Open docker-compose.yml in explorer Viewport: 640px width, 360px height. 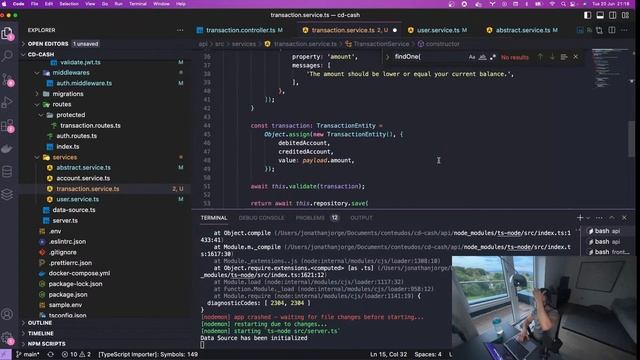(x=79, y=273)
